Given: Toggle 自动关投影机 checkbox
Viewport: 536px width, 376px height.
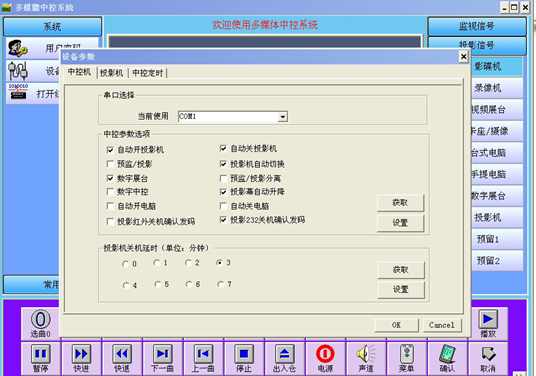Looking at the screenshot, I should tap(223, 148).
